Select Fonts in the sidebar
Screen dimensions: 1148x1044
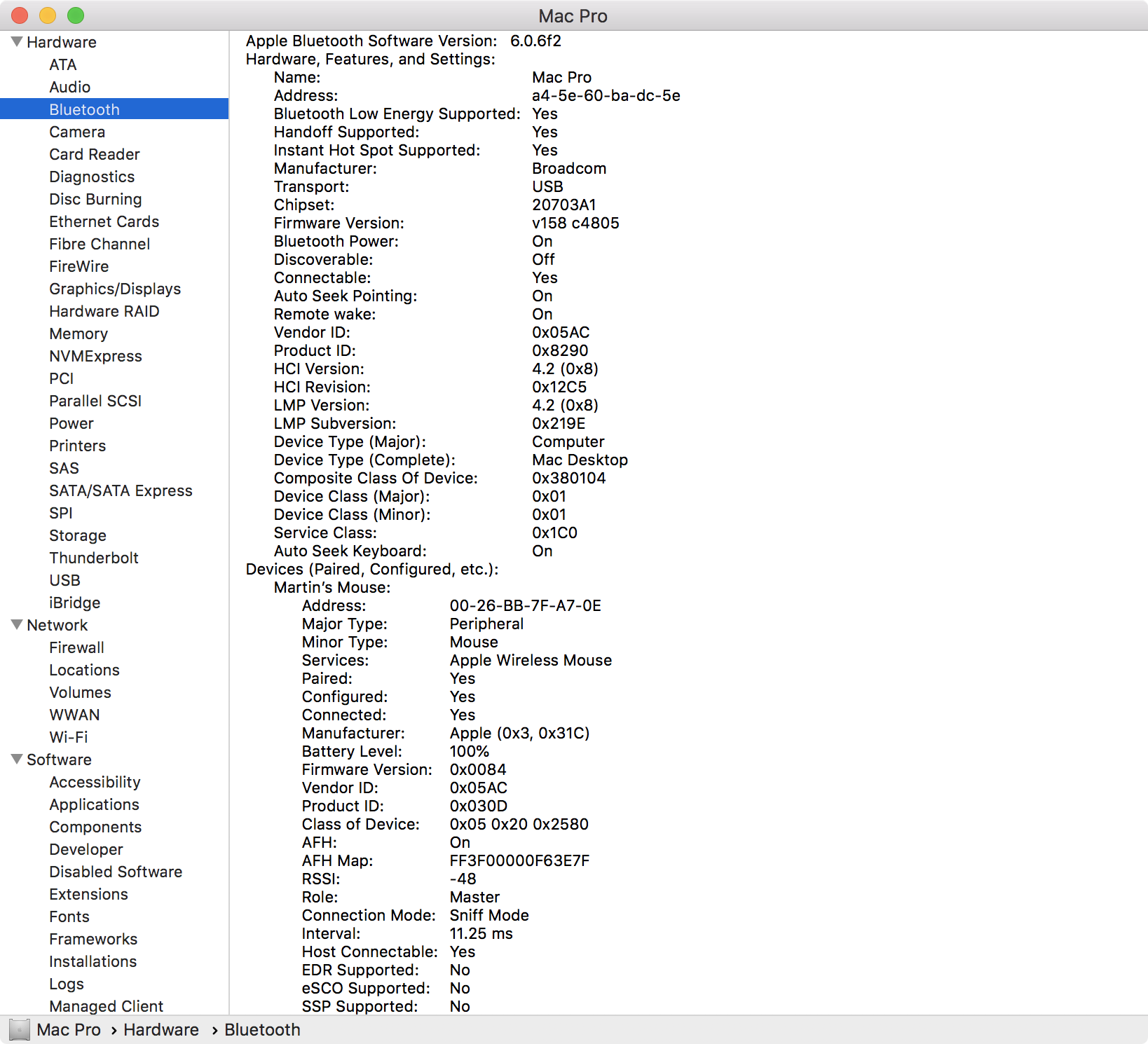[69, 916]
